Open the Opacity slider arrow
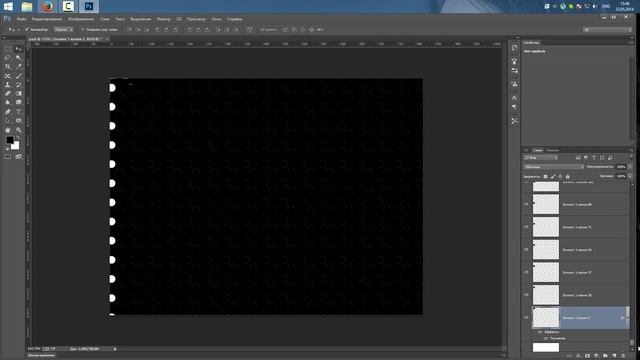Image resolution: width=640 pixels, height=360 pixels. (630, 167)
